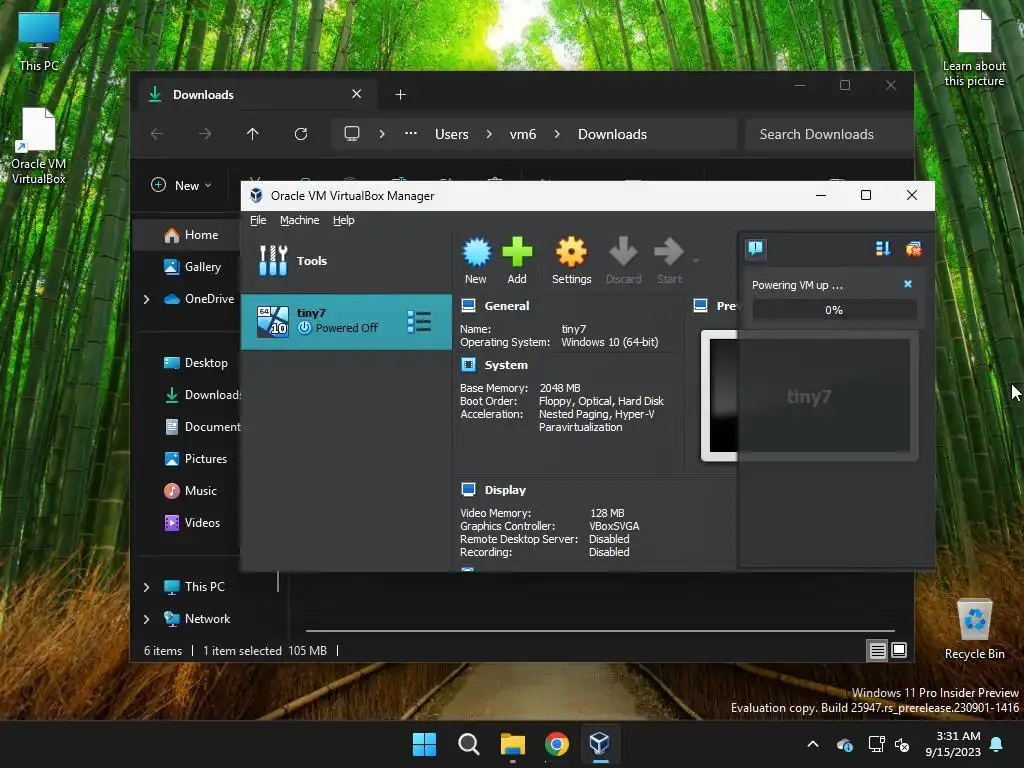Select the tiny7 virtual machine
The height and width of the screenshot is (768, 1024).
[x=347, y=321]
